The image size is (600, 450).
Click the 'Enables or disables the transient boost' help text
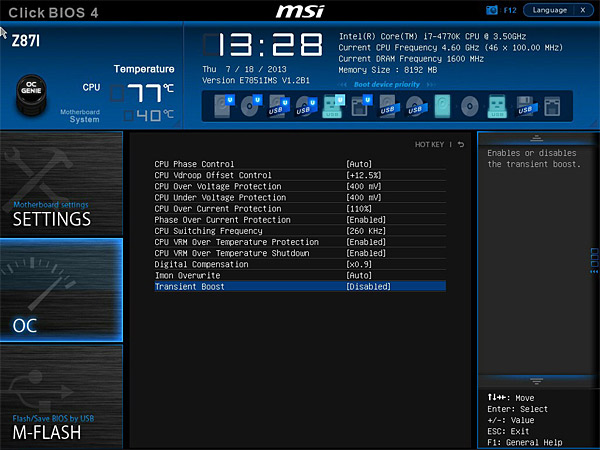coord(534,158)
